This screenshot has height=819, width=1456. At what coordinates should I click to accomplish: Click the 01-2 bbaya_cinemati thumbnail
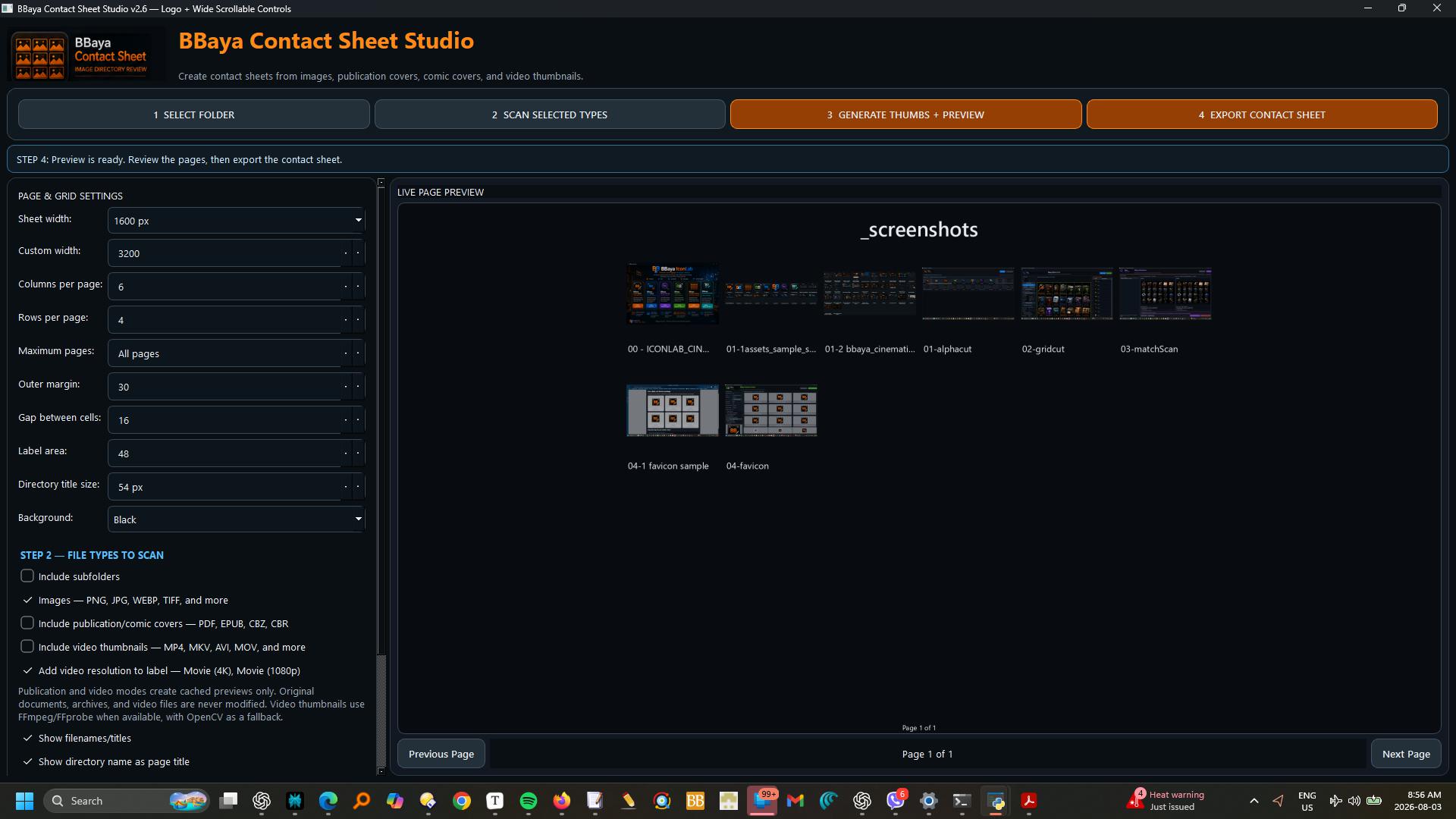point(870,293)
